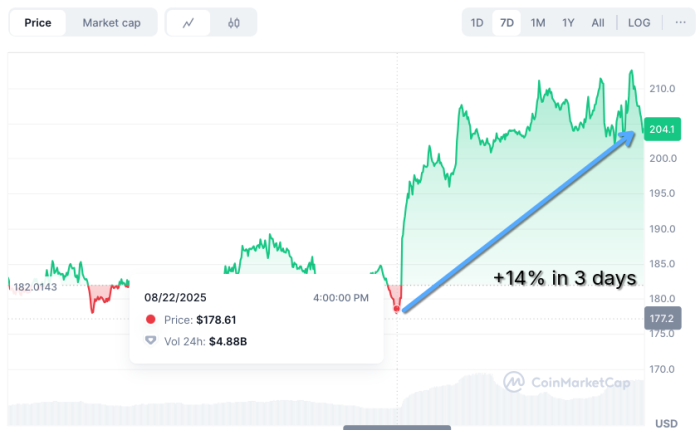Viewport: 700px width, 430px height.
Task: Click the red price dot in tooltip
Action: pos(151,320)
